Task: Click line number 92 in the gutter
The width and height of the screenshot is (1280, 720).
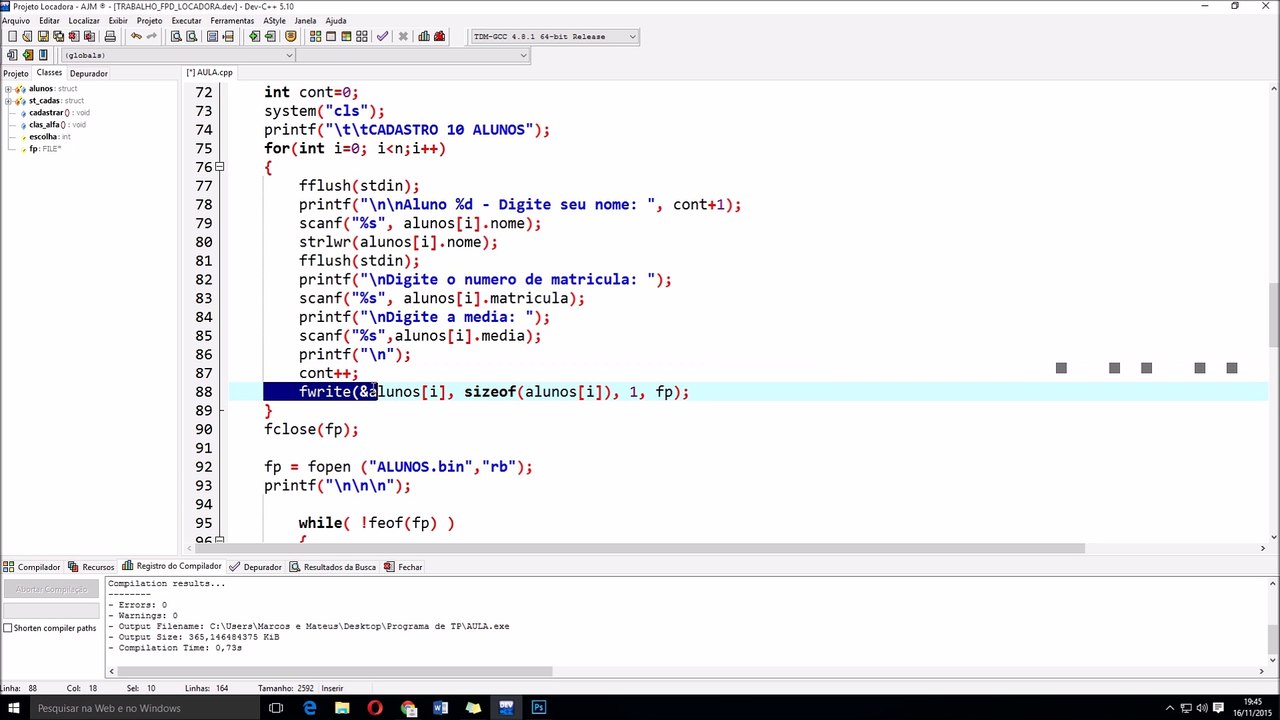Action: [x=203, y=467]
